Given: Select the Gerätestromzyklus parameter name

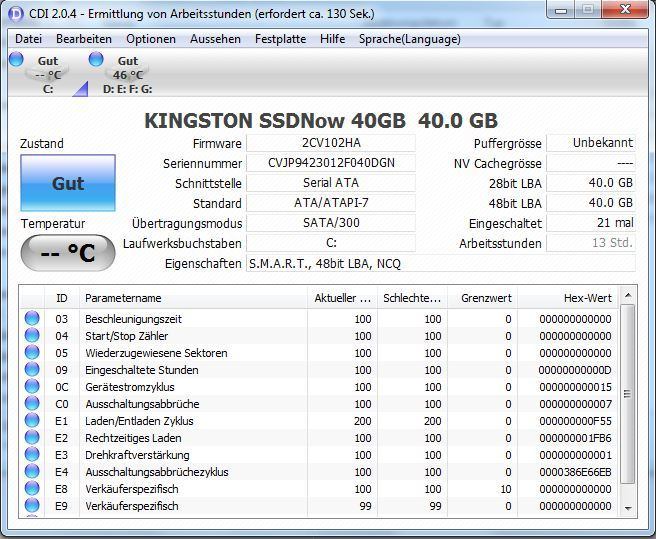Looking at the screenshot, I should coord(130,387).
